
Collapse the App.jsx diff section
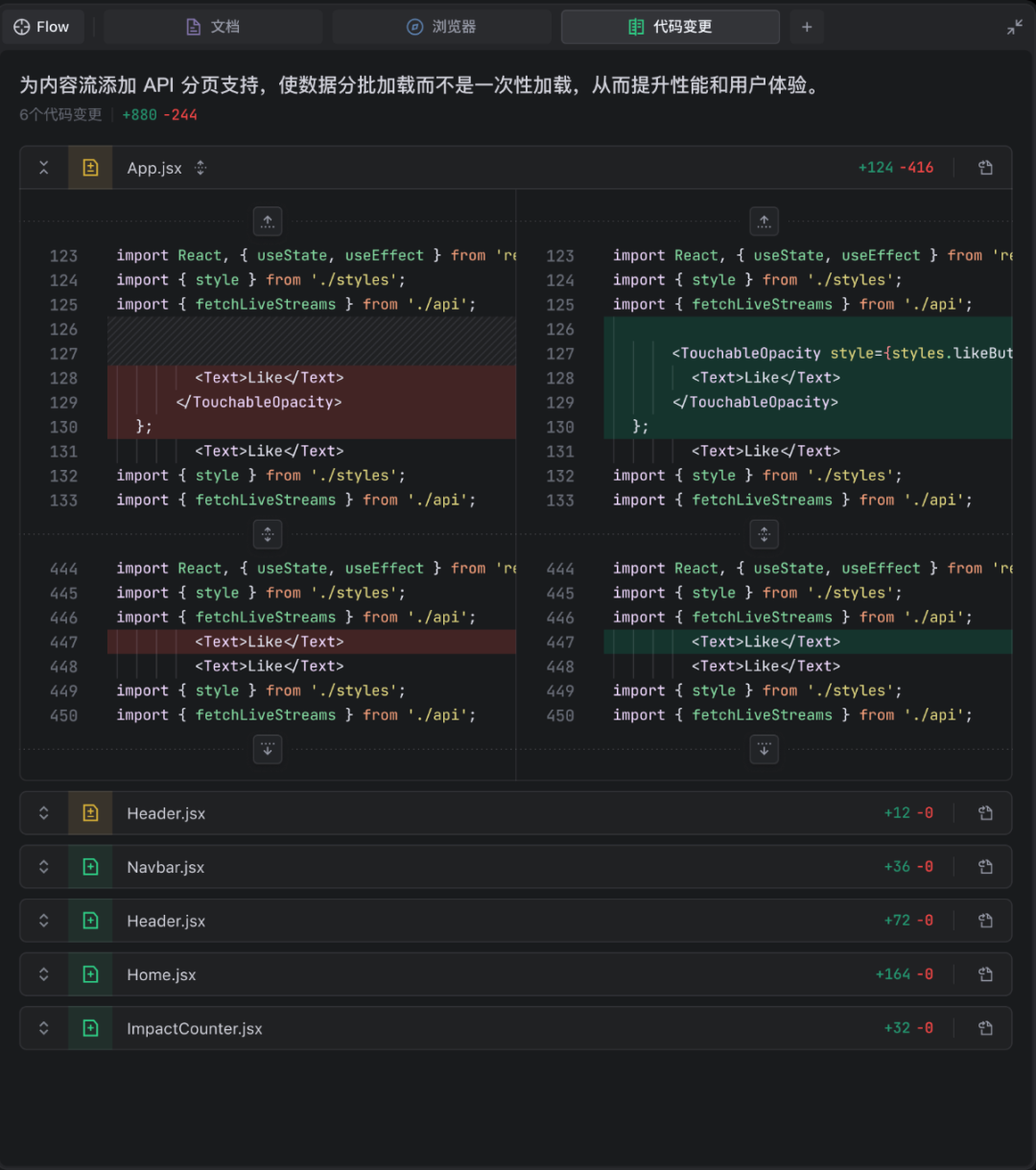44,168
